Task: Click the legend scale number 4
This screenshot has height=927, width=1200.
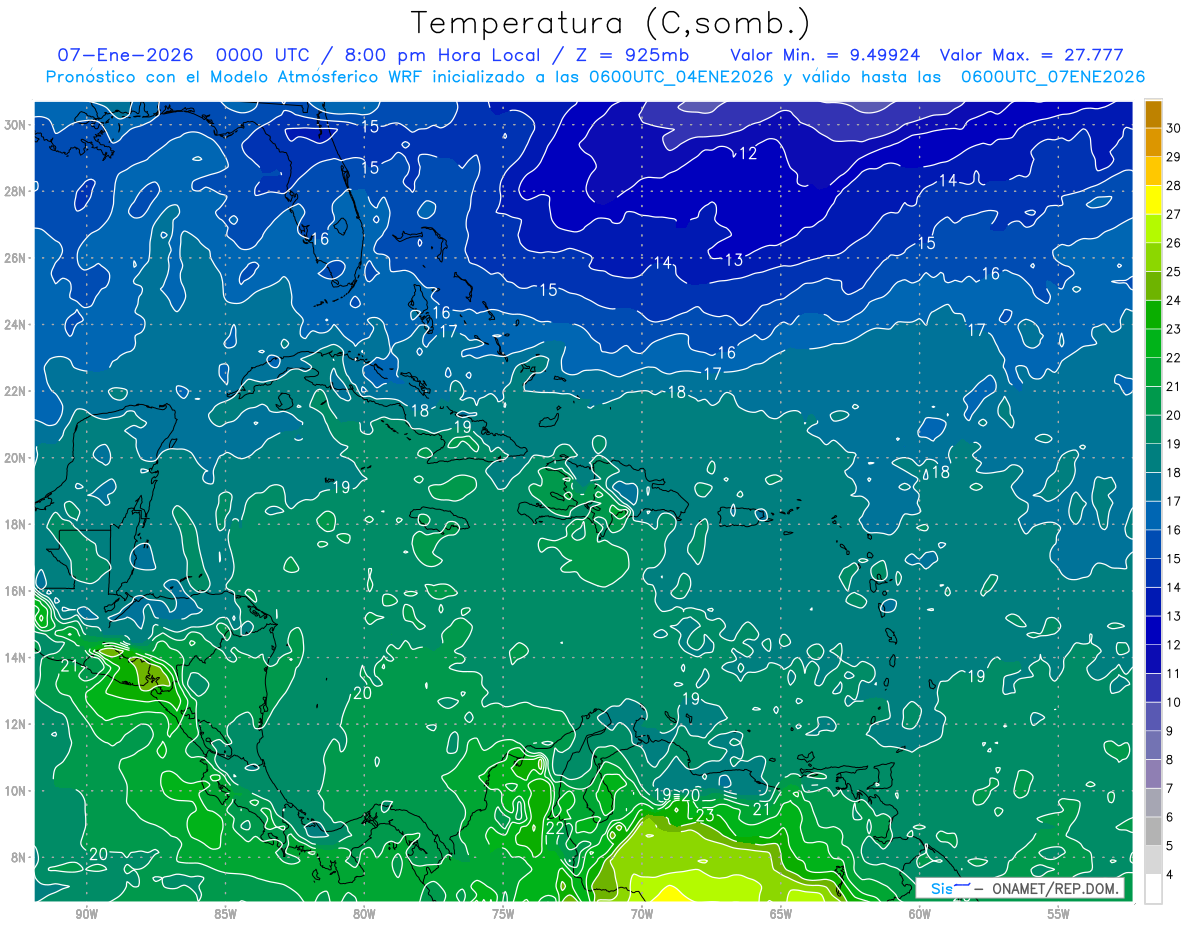Action: tap(1171, 874)
